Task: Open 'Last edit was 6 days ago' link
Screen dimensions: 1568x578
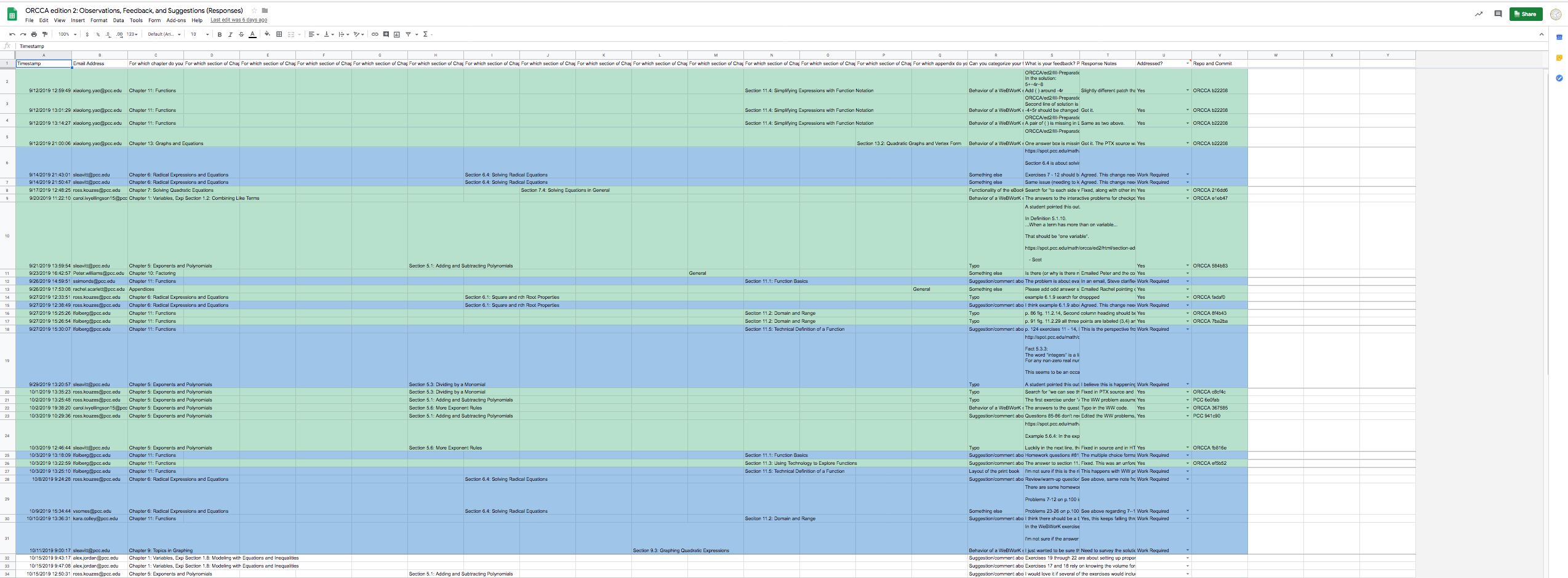Action: point(239,20)
